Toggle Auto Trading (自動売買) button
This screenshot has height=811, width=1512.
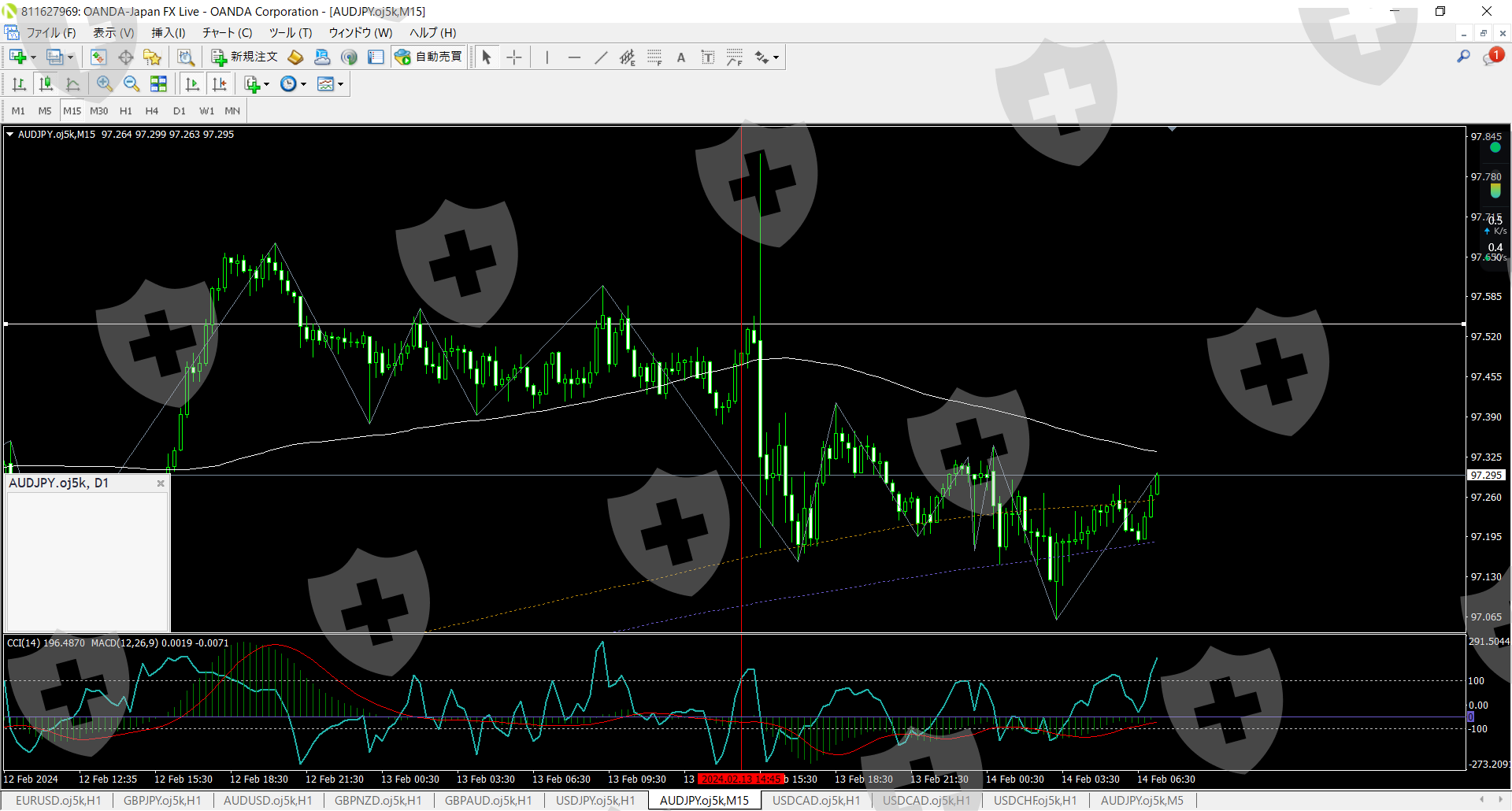click(429, 57)
